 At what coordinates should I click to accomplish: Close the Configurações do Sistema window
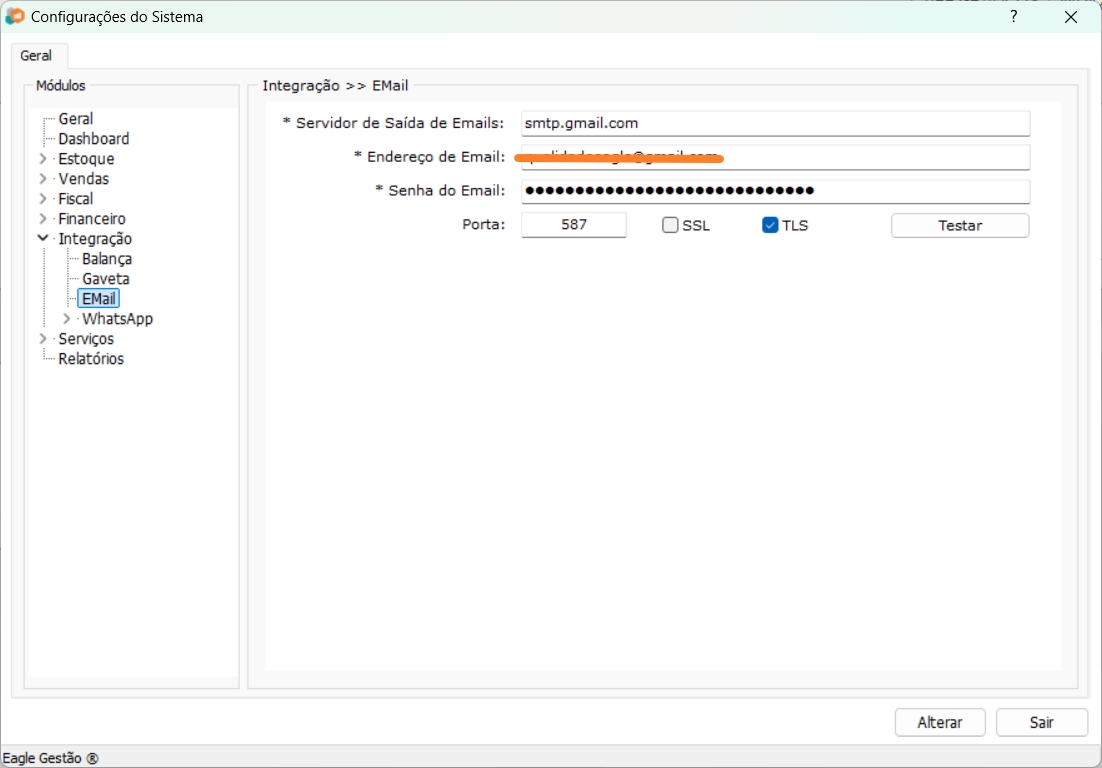pos(1070,17)
